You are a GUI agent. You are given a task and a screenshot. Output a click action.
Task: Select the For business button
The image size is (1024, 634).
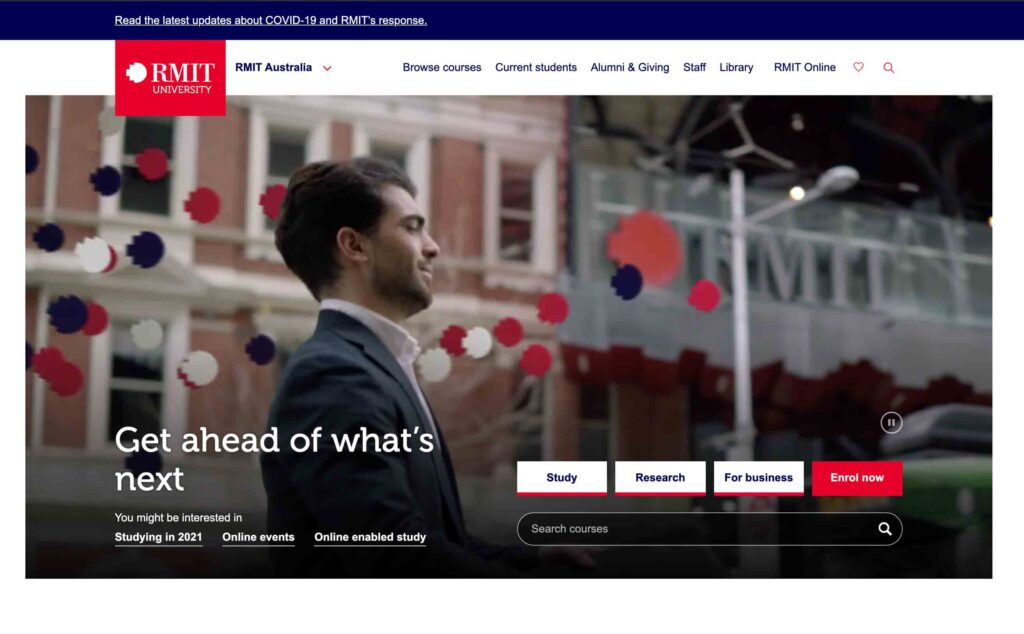click(758, 478)
